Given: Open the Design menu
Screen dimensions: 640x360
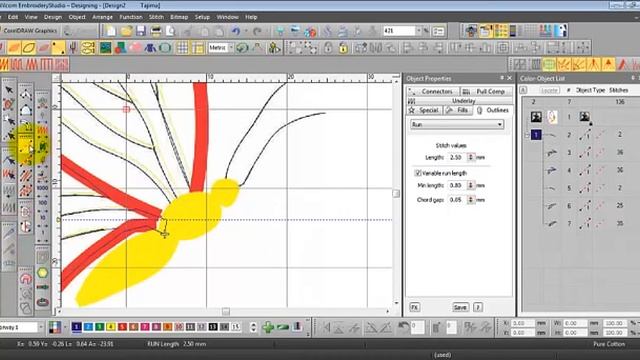Looking at the screenshot, I should 53,17.
